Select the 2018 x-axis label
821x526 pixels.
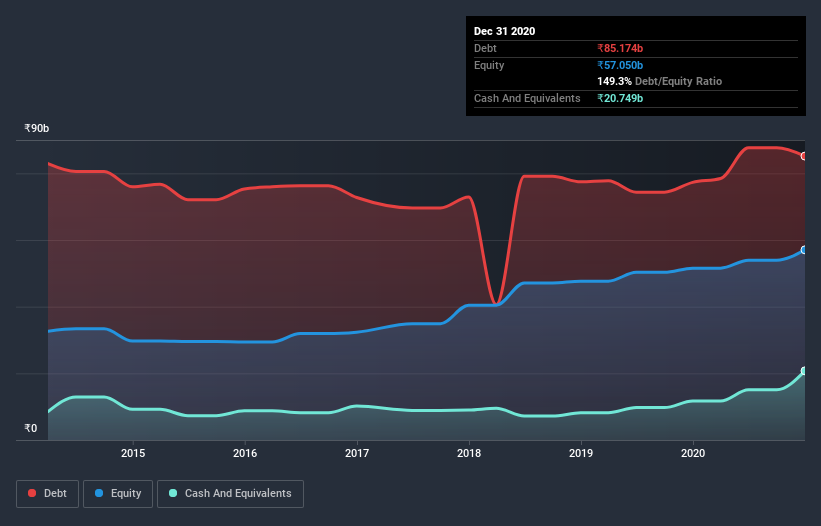469,453
